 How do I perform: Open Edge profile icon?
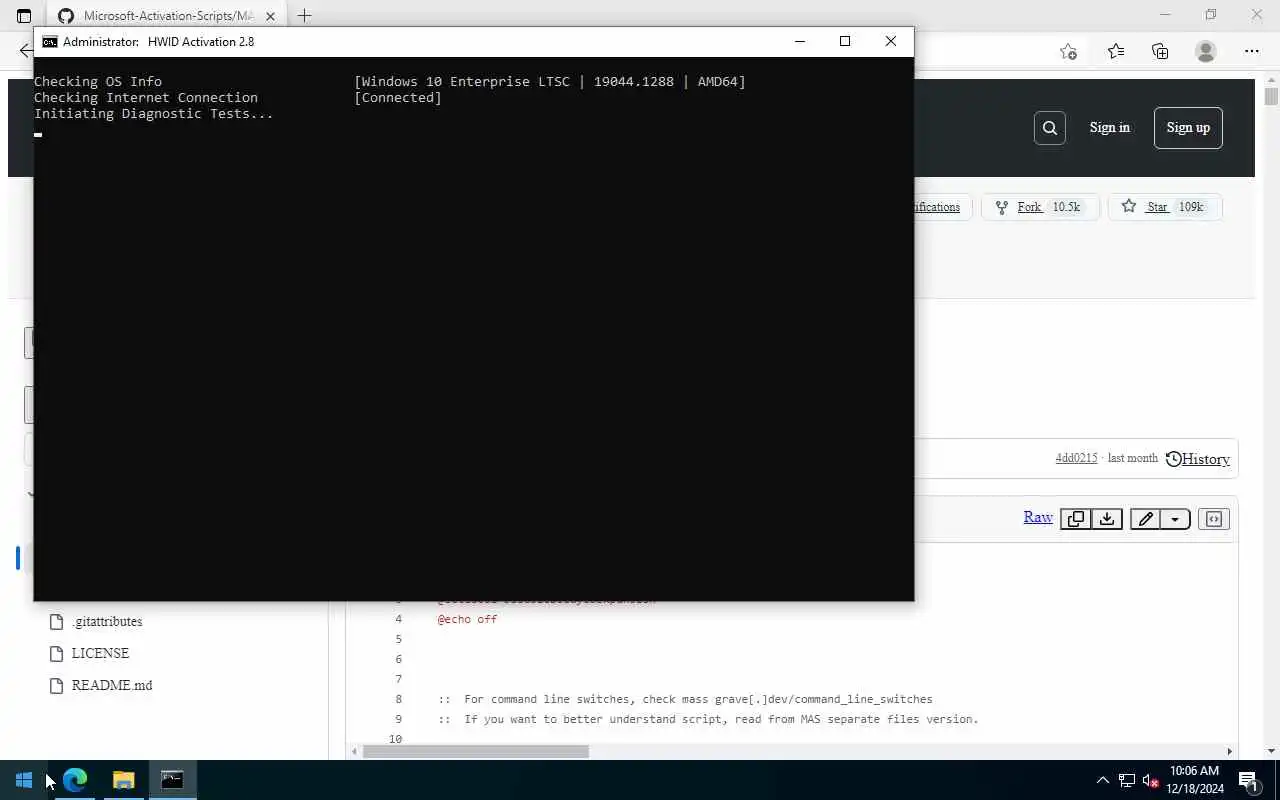[x=1205, y=51]
